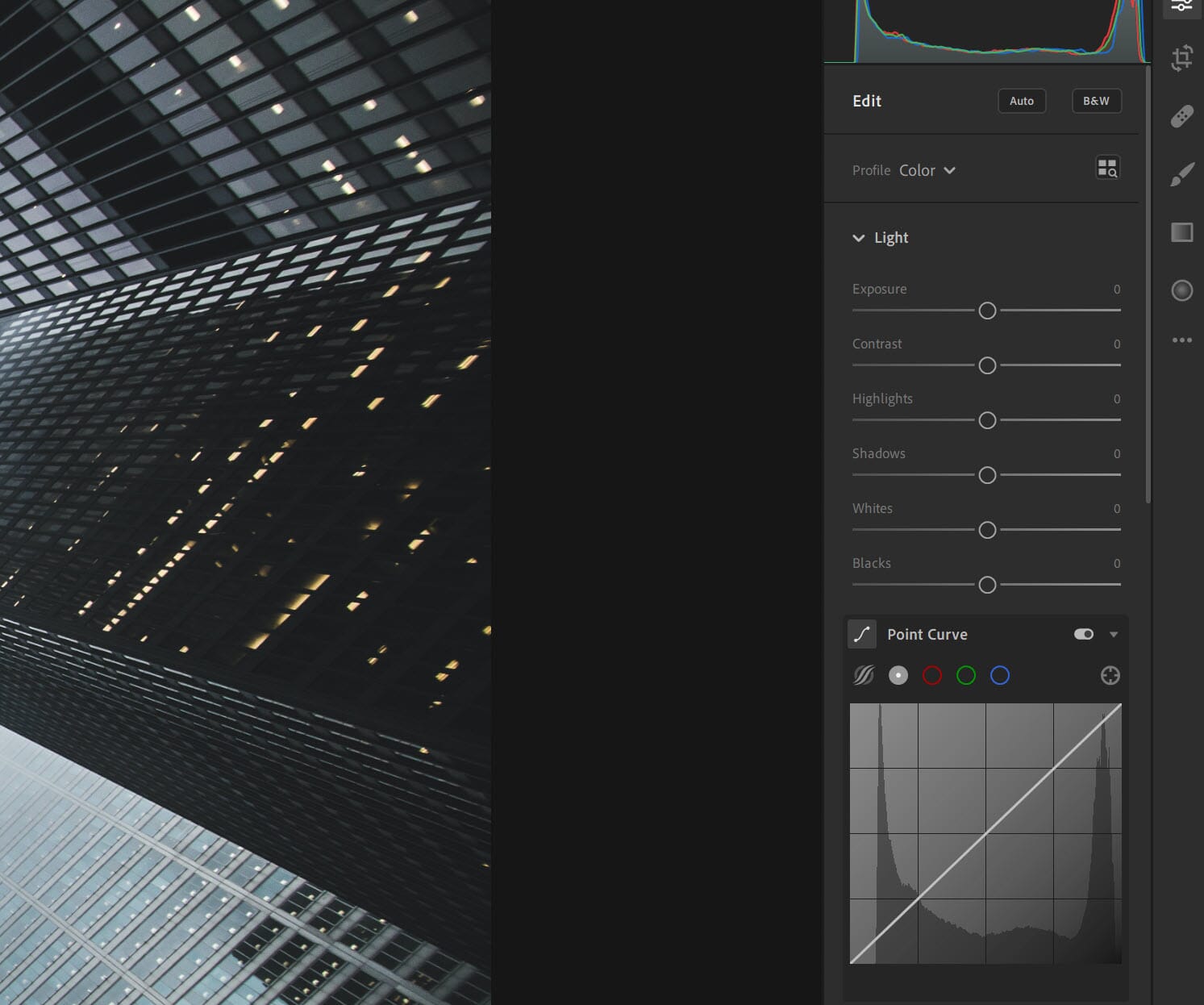Select the blue curve channel
Viewport: 1204px width, 1005px height.
coord(1000,675)
